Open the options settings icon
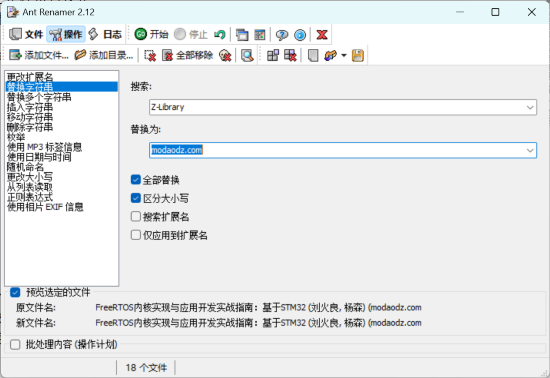 point(260,34)
